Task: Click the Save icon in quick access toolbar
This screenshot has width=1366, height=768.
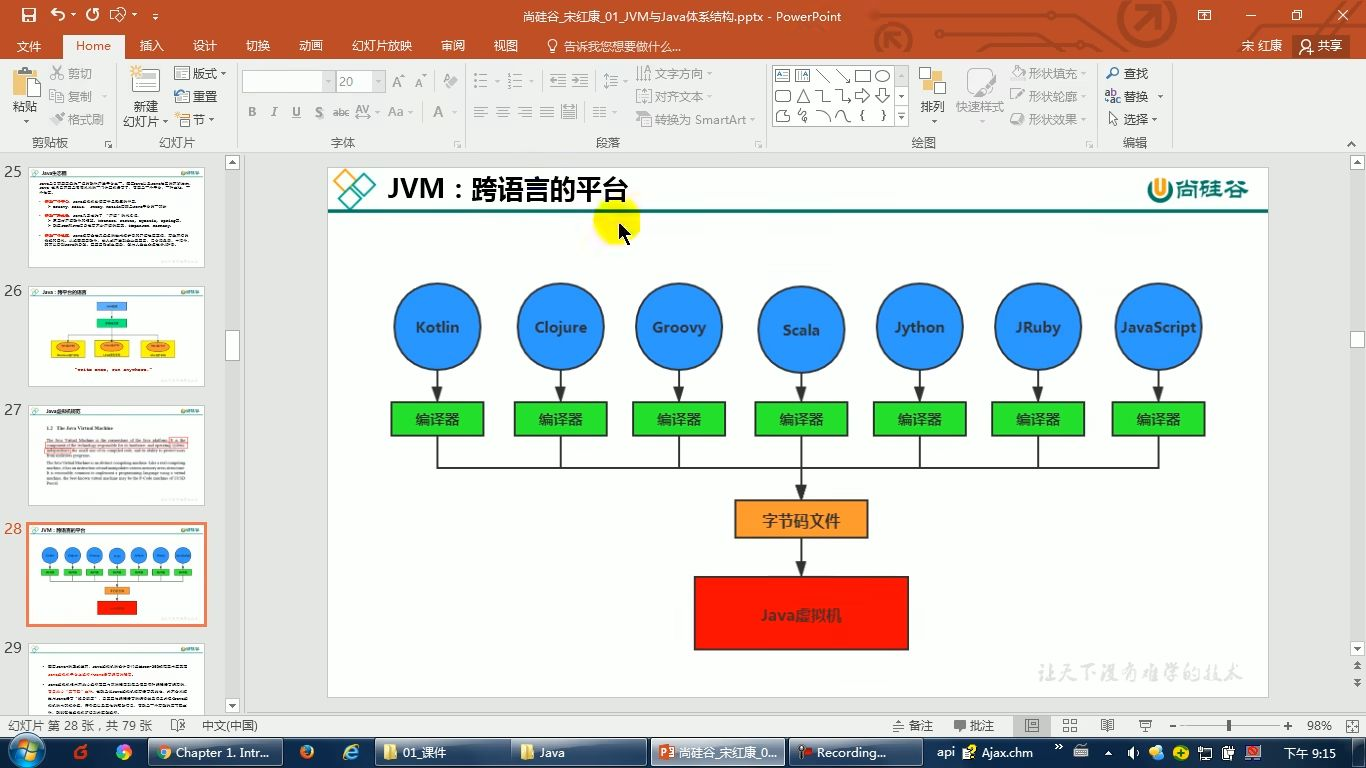Action: click(28, 15)
